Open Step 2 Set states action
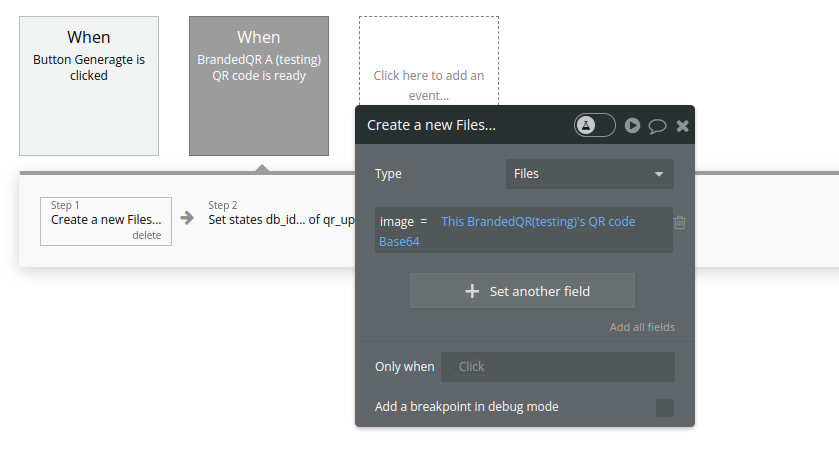Viewport: 839px width, 468px height. [280, 219]
